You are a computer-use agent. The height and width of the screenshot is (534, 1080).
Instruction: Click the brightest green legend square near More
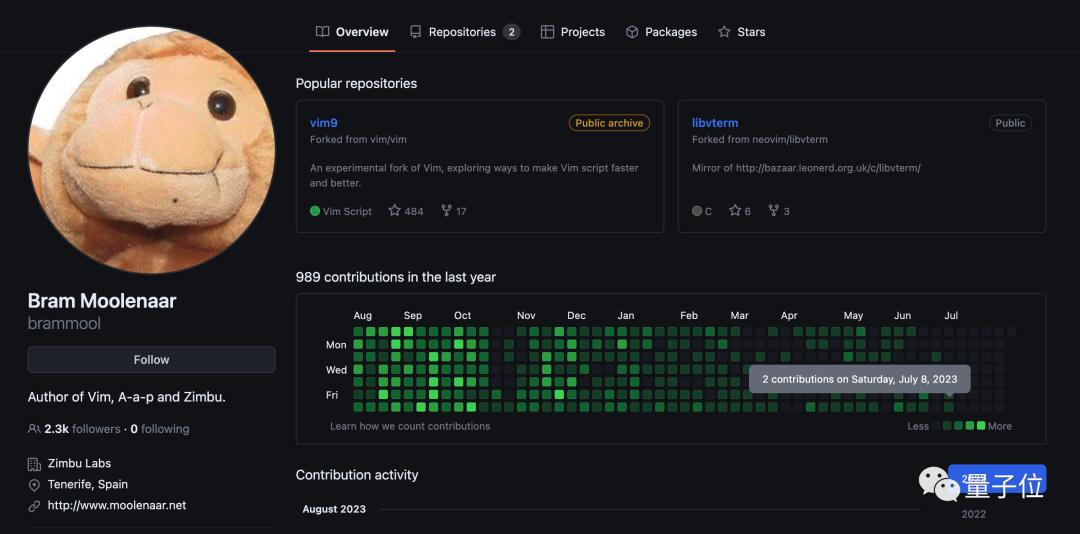981,426
